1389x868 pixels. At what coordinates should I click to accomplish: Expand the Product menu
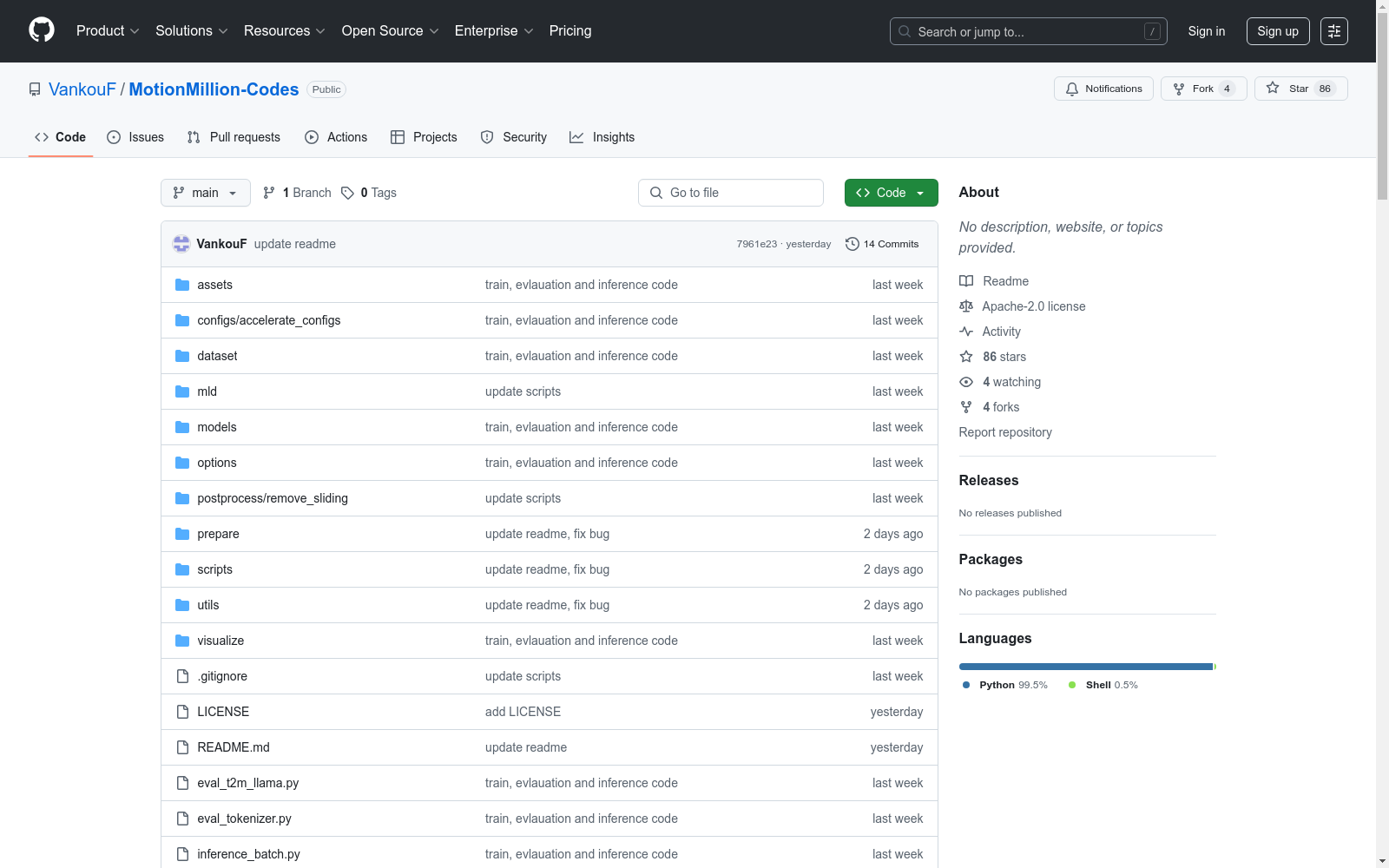pos(108,30)
